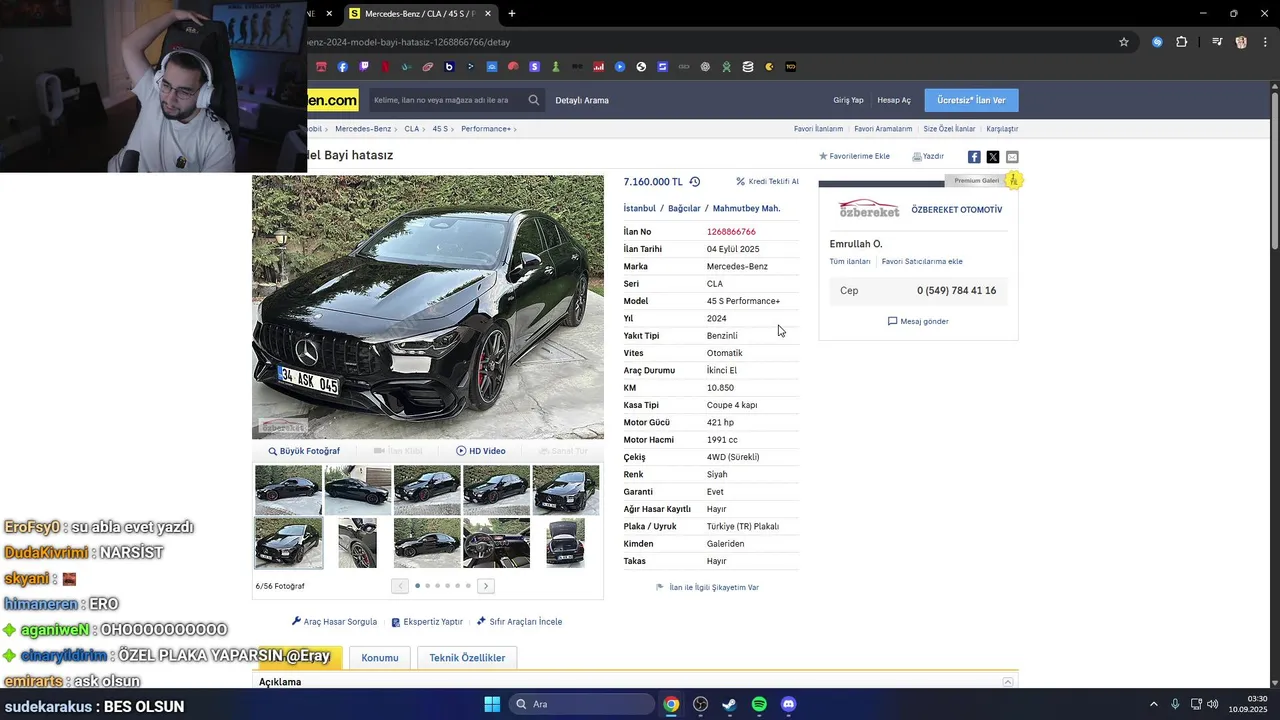The width and height of the screenshot is (1280, 720).
Task: Open the Chrome three-dot menu
Action: [1264, 42]
